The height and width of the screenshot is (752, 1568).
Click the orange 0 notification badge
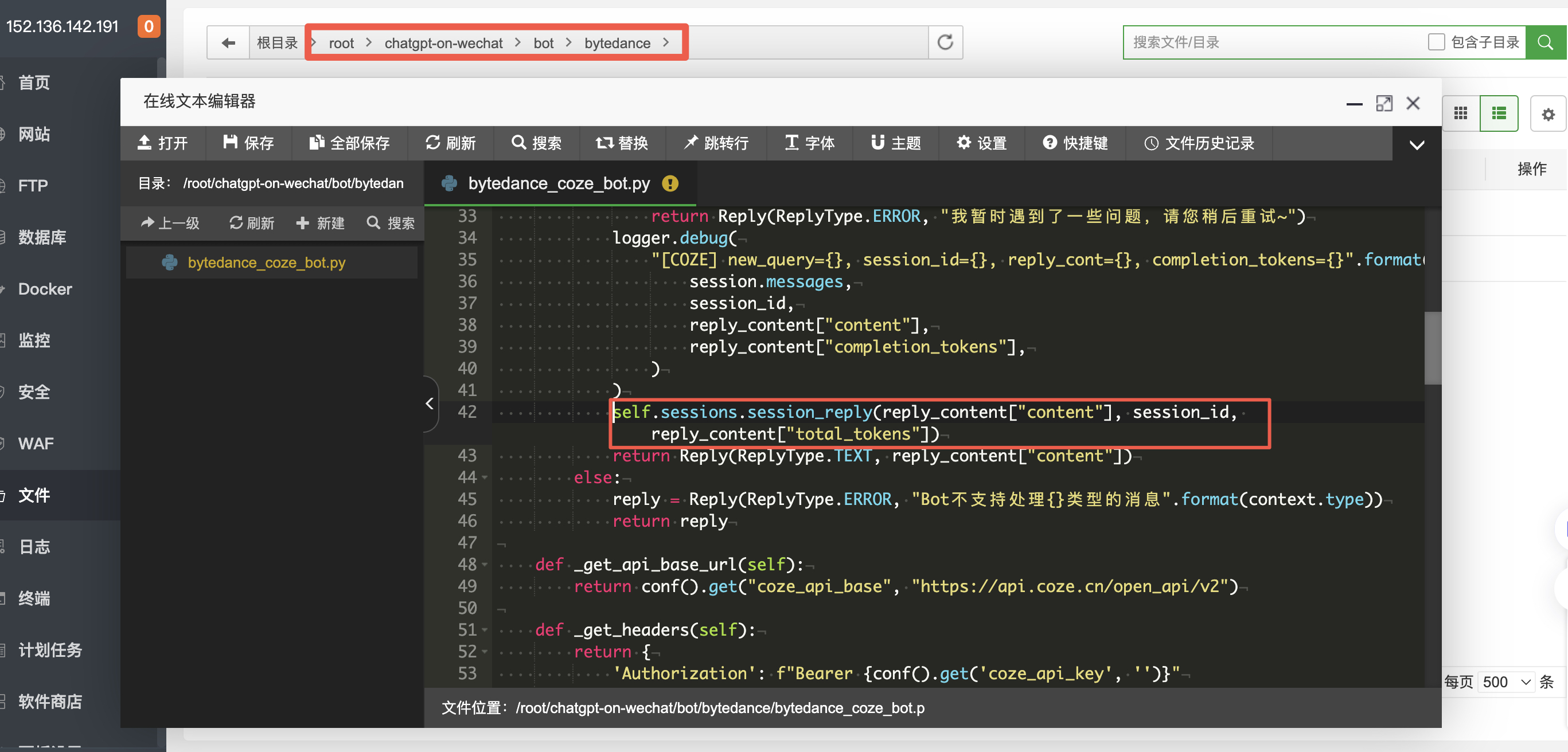[x=149, y=26]
